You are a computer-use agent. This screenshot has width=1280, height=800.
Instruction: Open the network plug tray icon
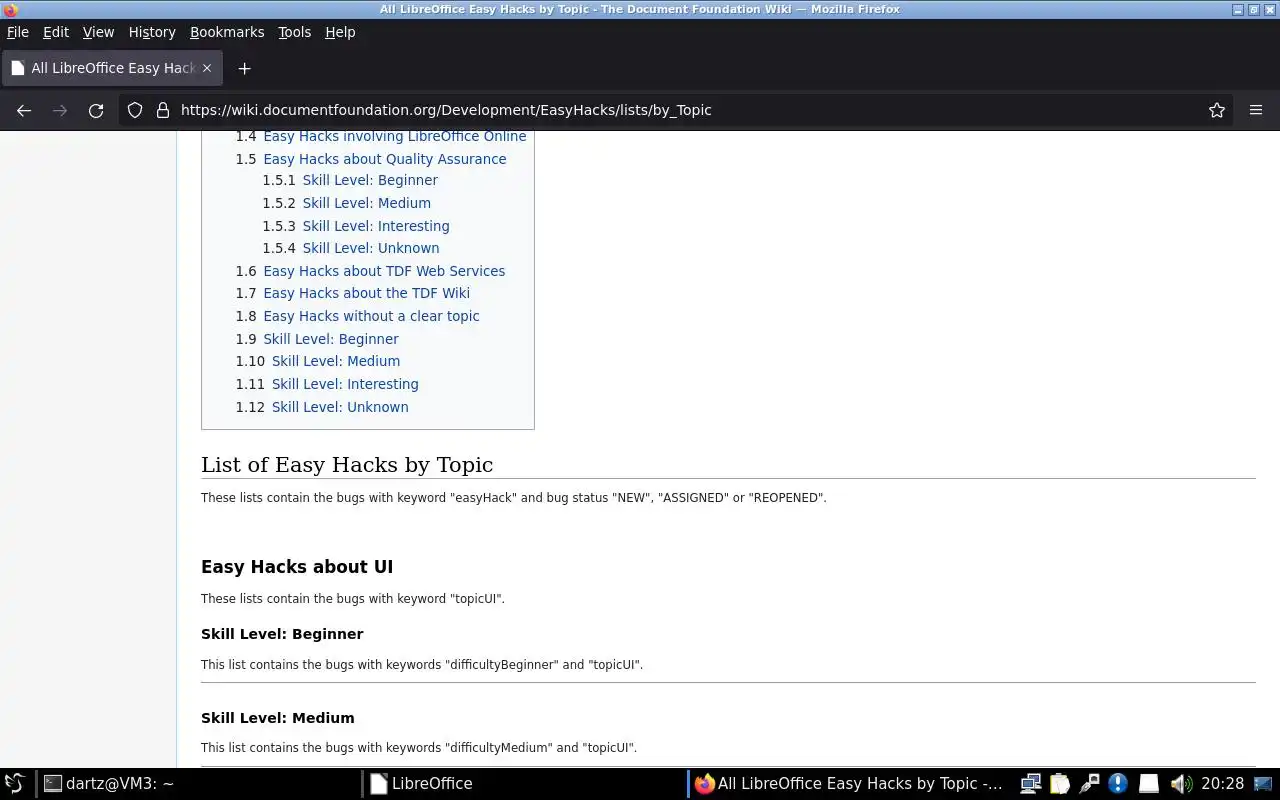coord(1089,783)
